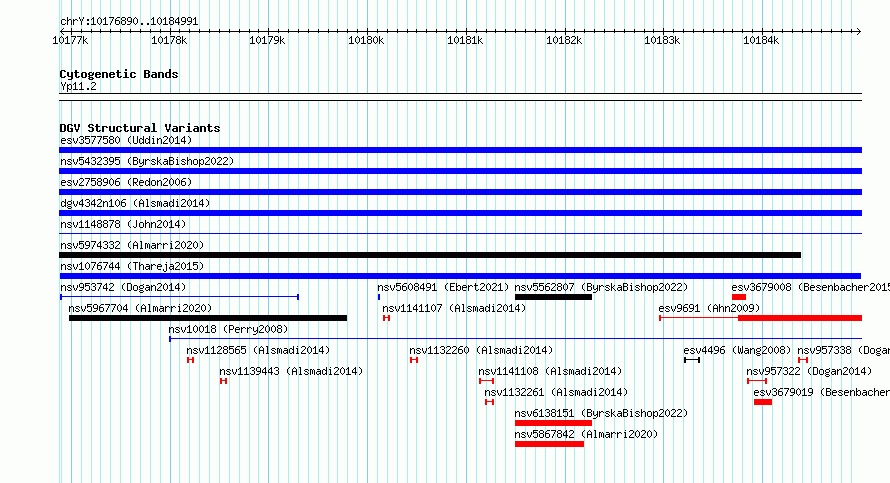890x483 pixels.
Task: Open nsv1141107 (Alsmadi2014) label
Action: click(x=454, y=308)
